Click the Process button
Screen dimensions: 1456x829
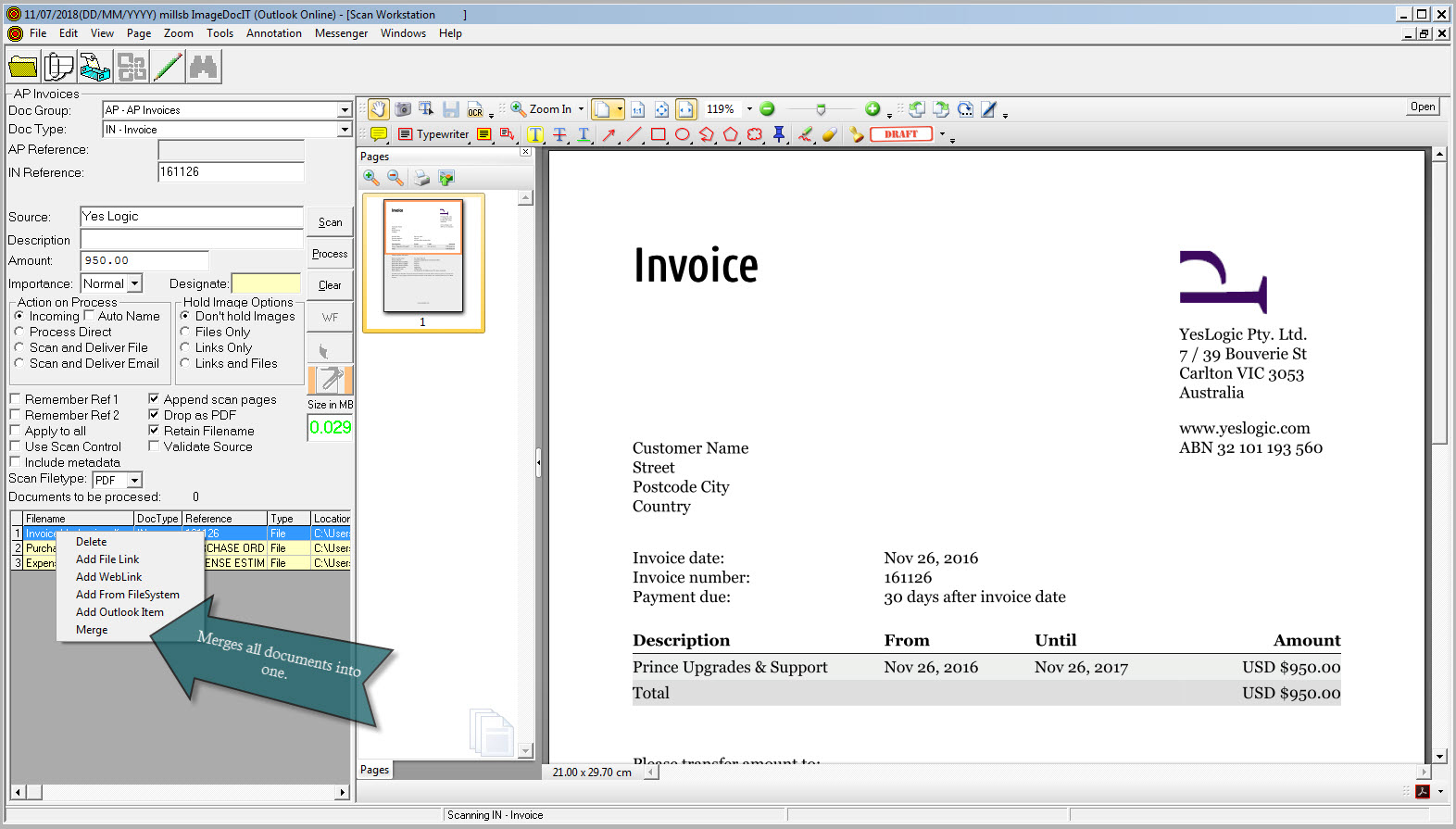(330, 254)
